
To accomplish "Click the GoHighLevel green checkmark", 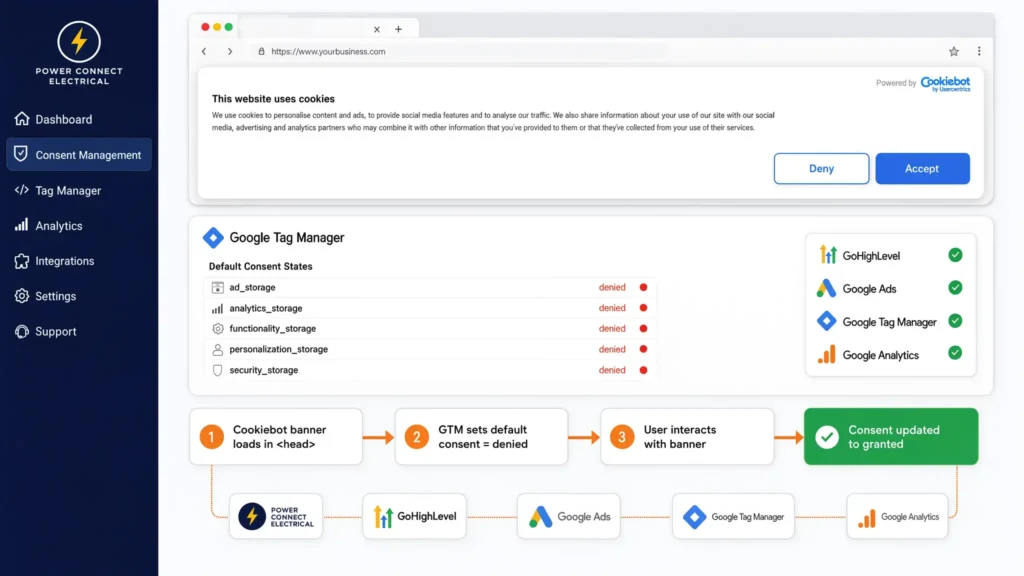I will pos(955,255).
